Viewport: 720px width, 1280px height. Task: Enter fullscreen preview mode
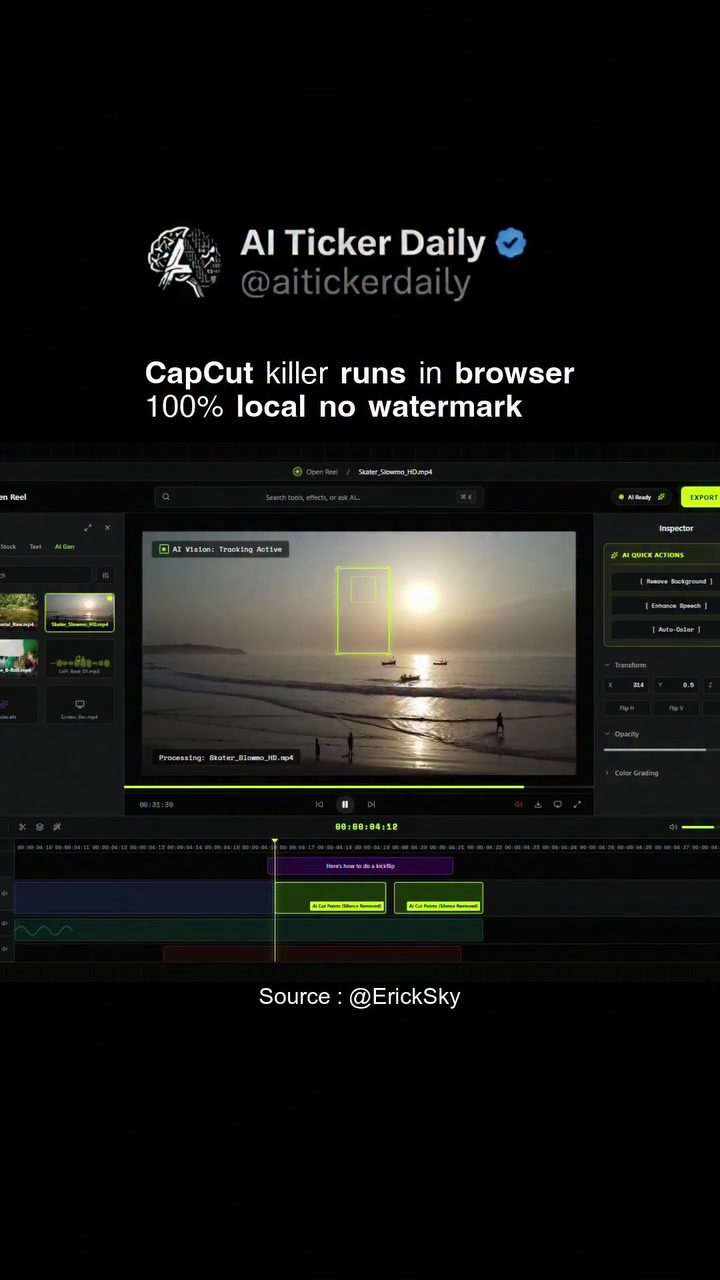click(x=577, y=804)
